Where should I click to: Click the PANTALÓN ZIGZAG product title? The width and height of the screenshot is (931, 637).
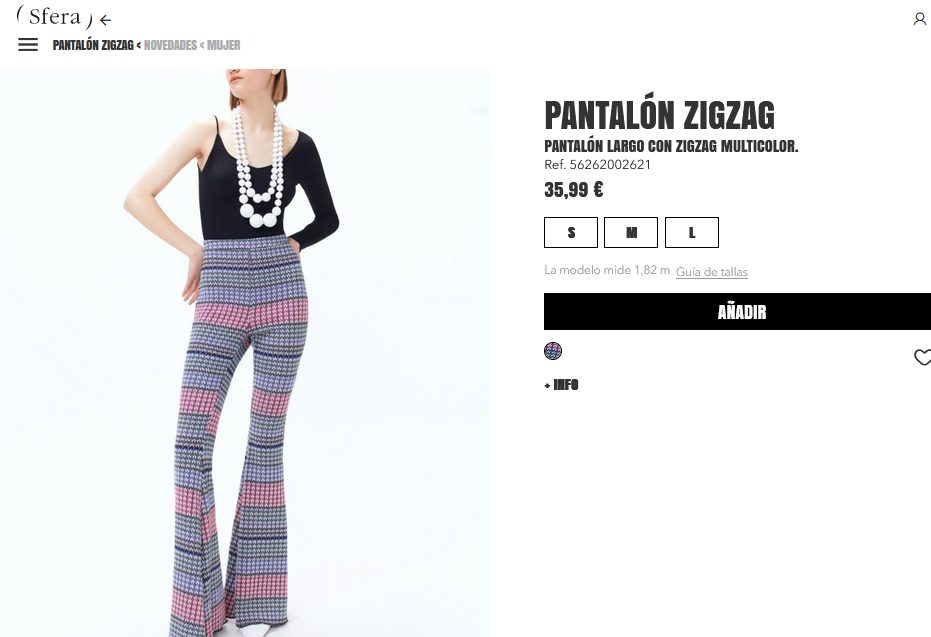tap(660, 115)
